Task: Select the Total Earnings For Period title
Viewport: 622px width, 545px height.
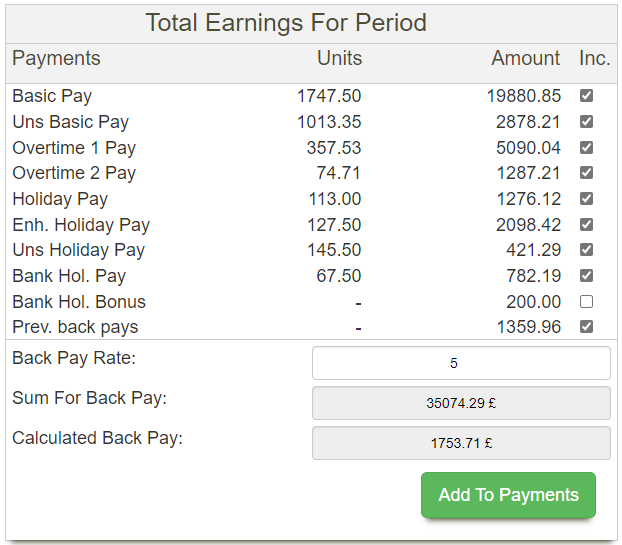Action: pos(286,22)
